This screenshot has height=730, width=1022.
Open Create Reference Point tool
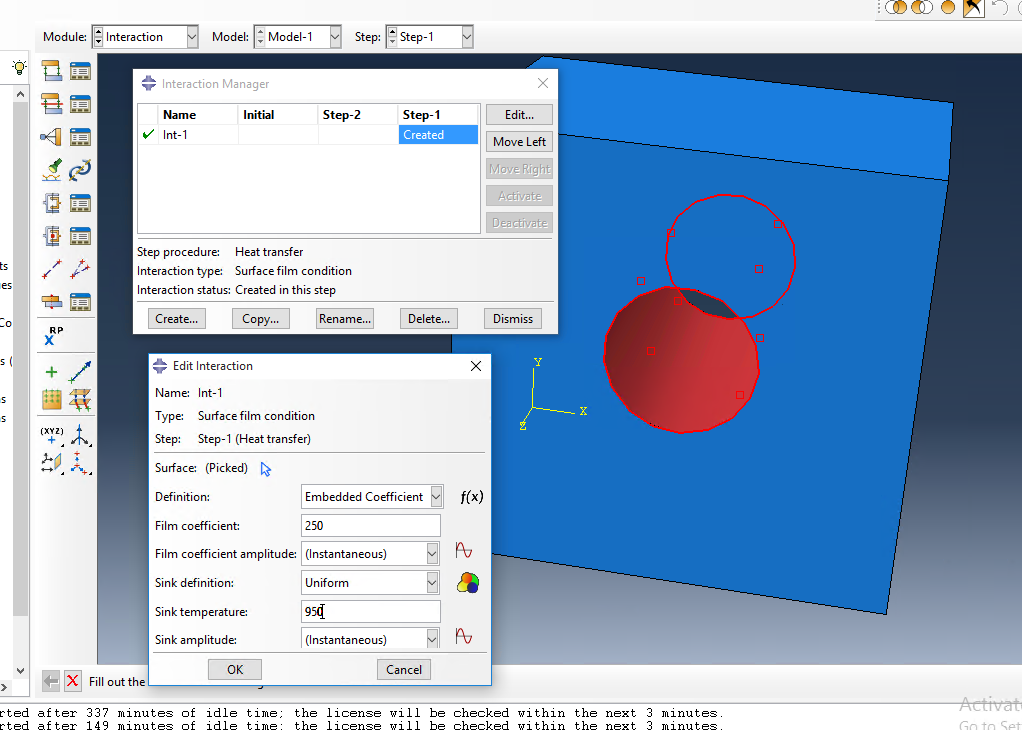[x=52, y=336]
